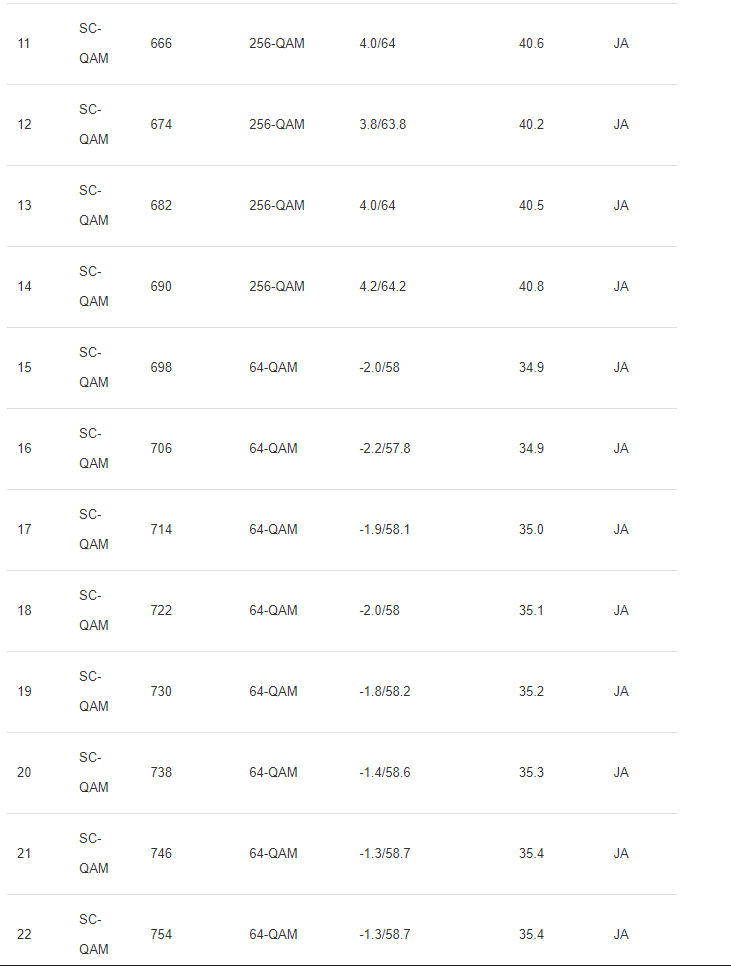The height and width of the screenshot is (966, 731).
Task: Select SC-QAM type for channel 19
Action: pyautogui.click(x=94, y=691)
